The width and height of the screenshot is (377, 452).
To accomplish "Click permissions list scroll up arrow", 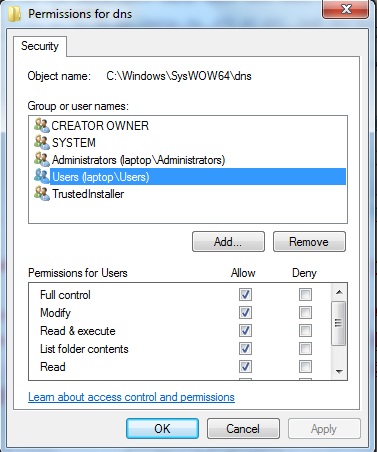I will (x=339, y=292).
